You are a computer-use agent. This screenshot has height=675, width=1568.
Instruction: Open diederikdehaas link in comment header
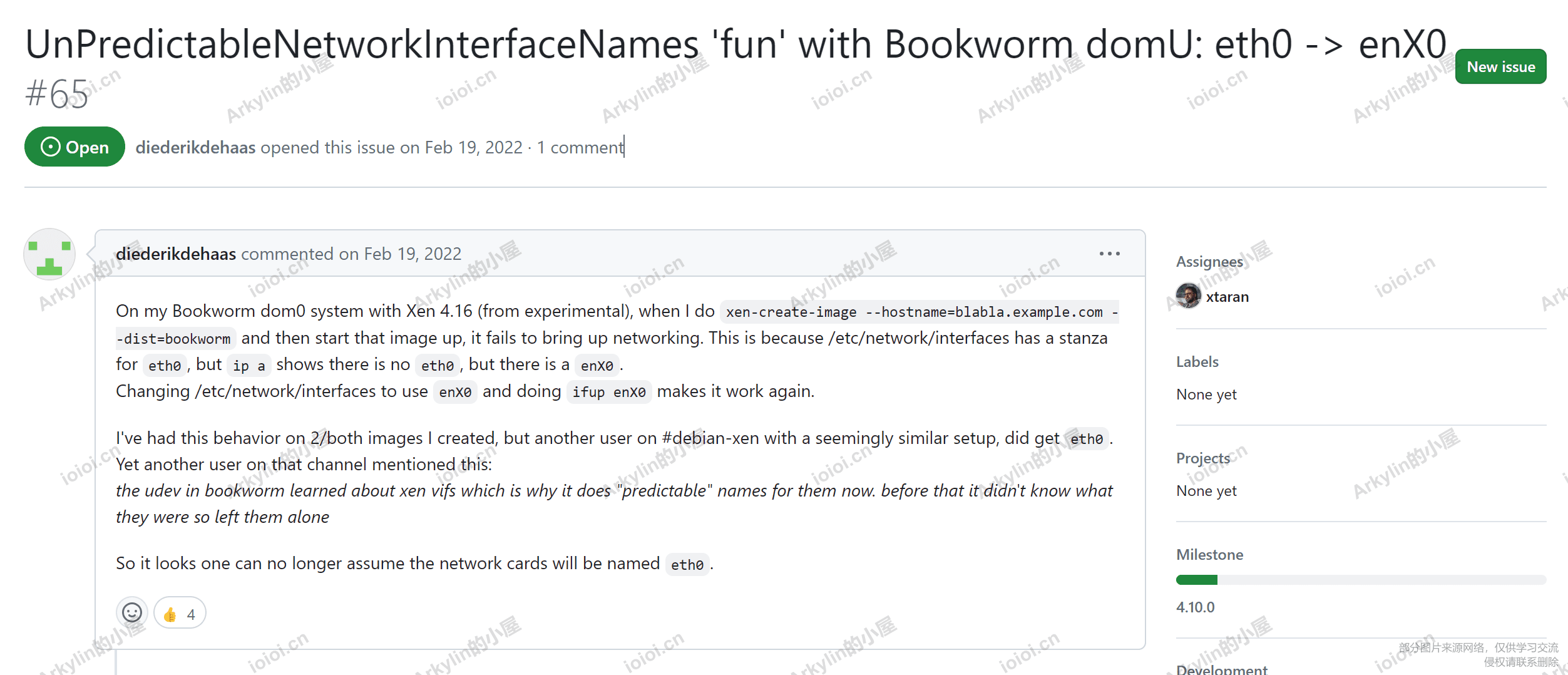pos(176,254)
